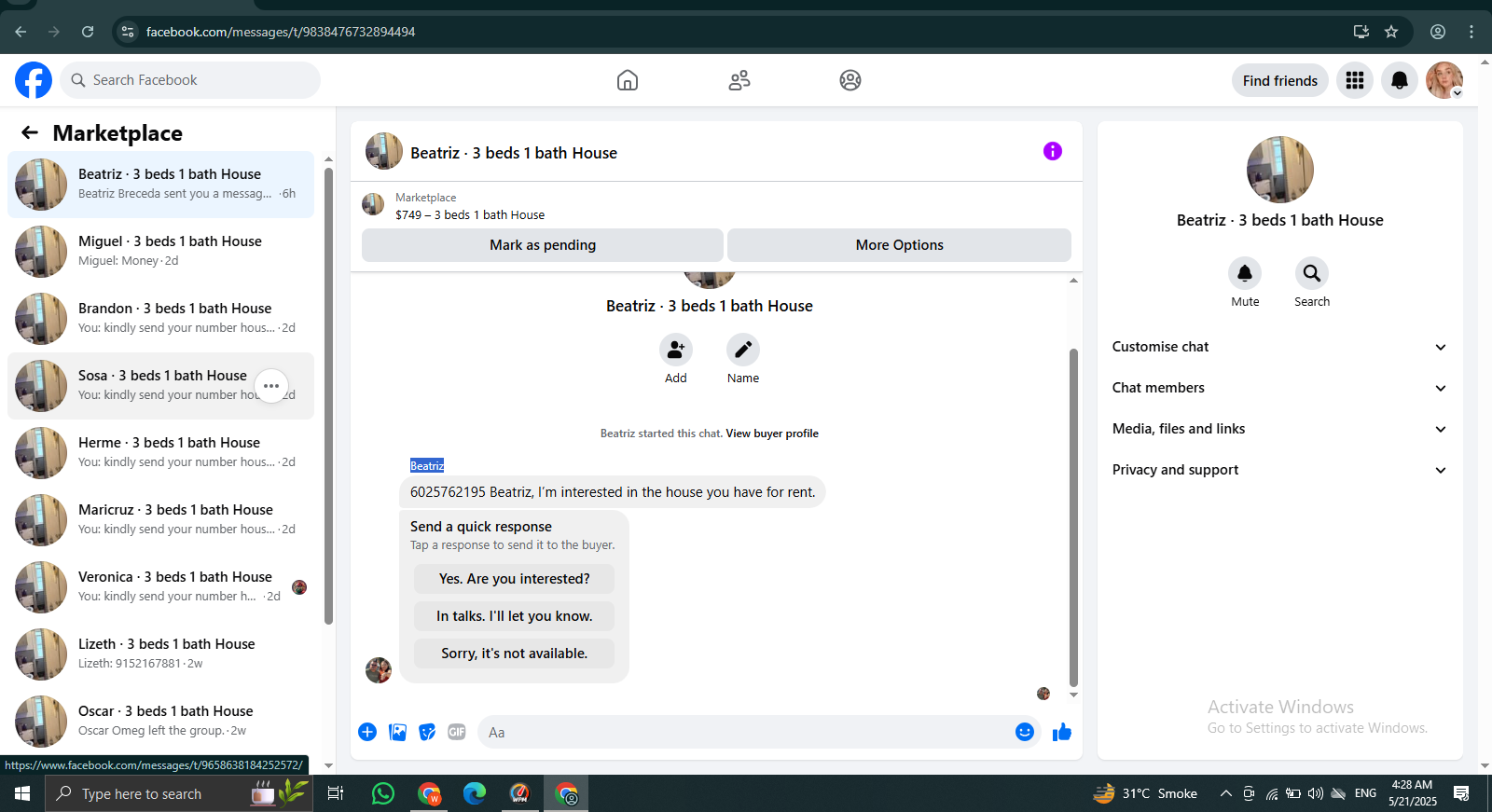The image size is (1492, 812).
Task: Click Find friends button
Action: [1280, 81]
